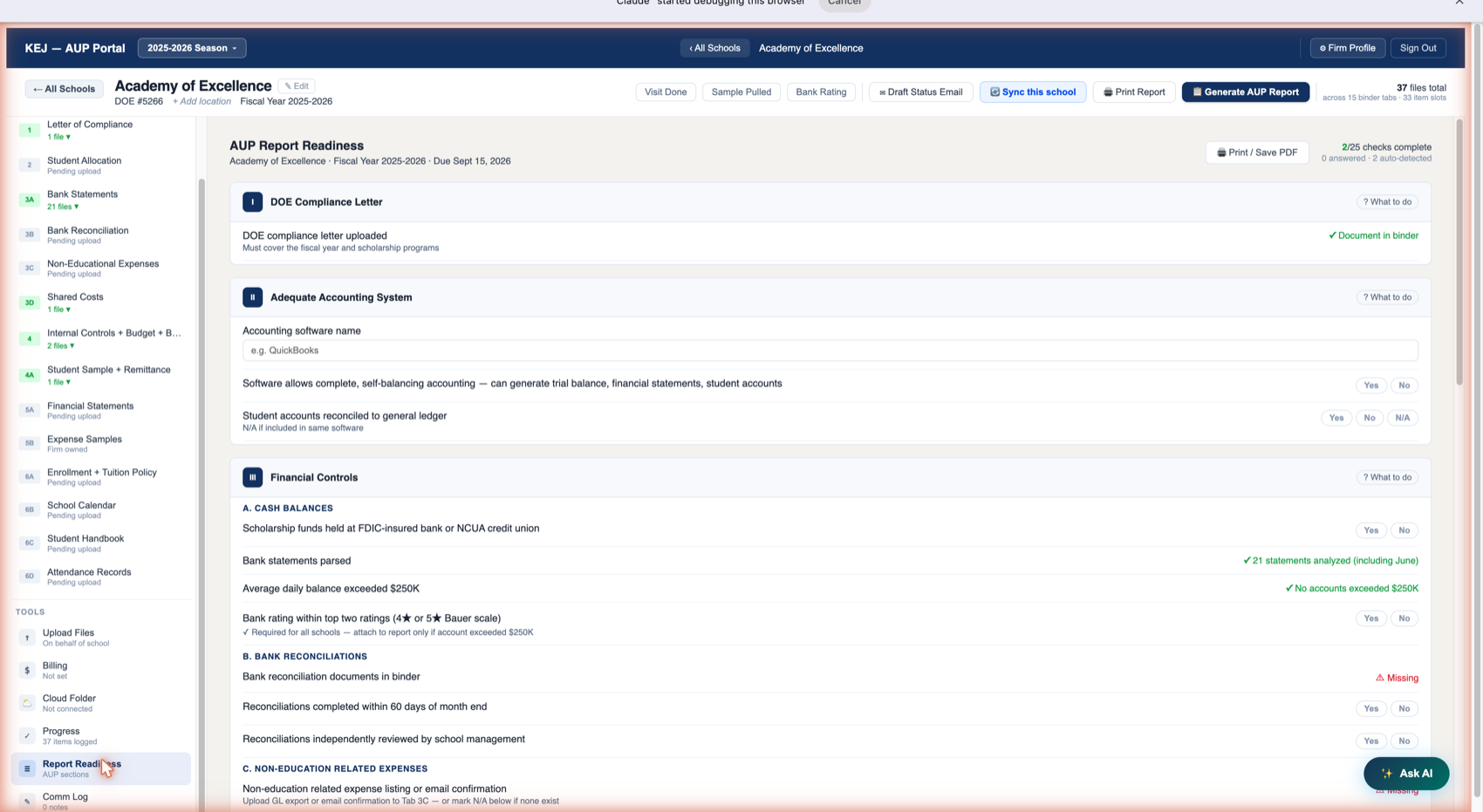Open the Ask AI assistant
Viewport: 1483px width, 812px height.
[x=1406, y=774]
